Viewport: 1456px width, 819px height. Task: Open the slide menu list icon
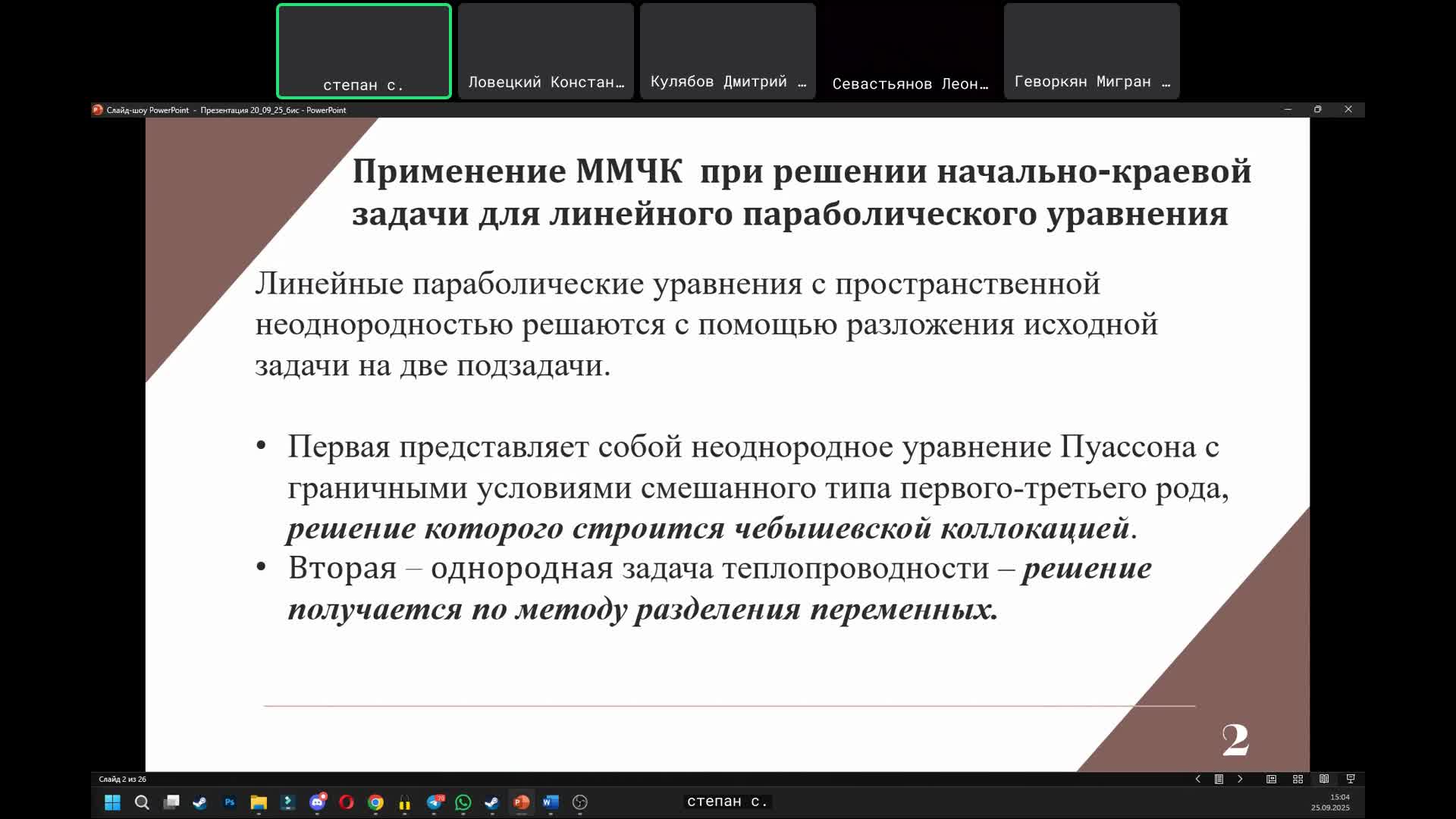click(x=1219, y=779)
